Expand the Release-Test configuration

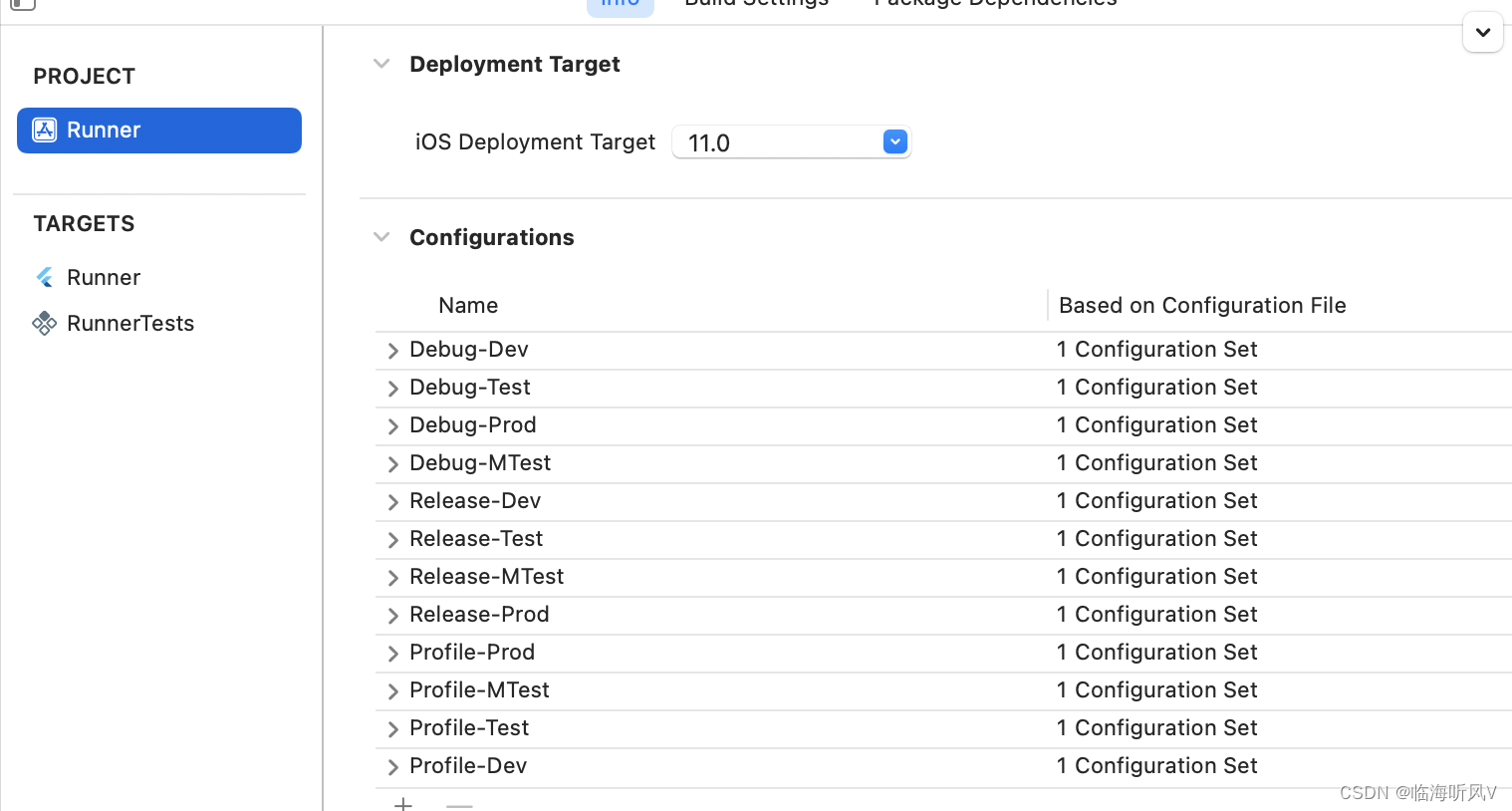click(x=392, y=540)
